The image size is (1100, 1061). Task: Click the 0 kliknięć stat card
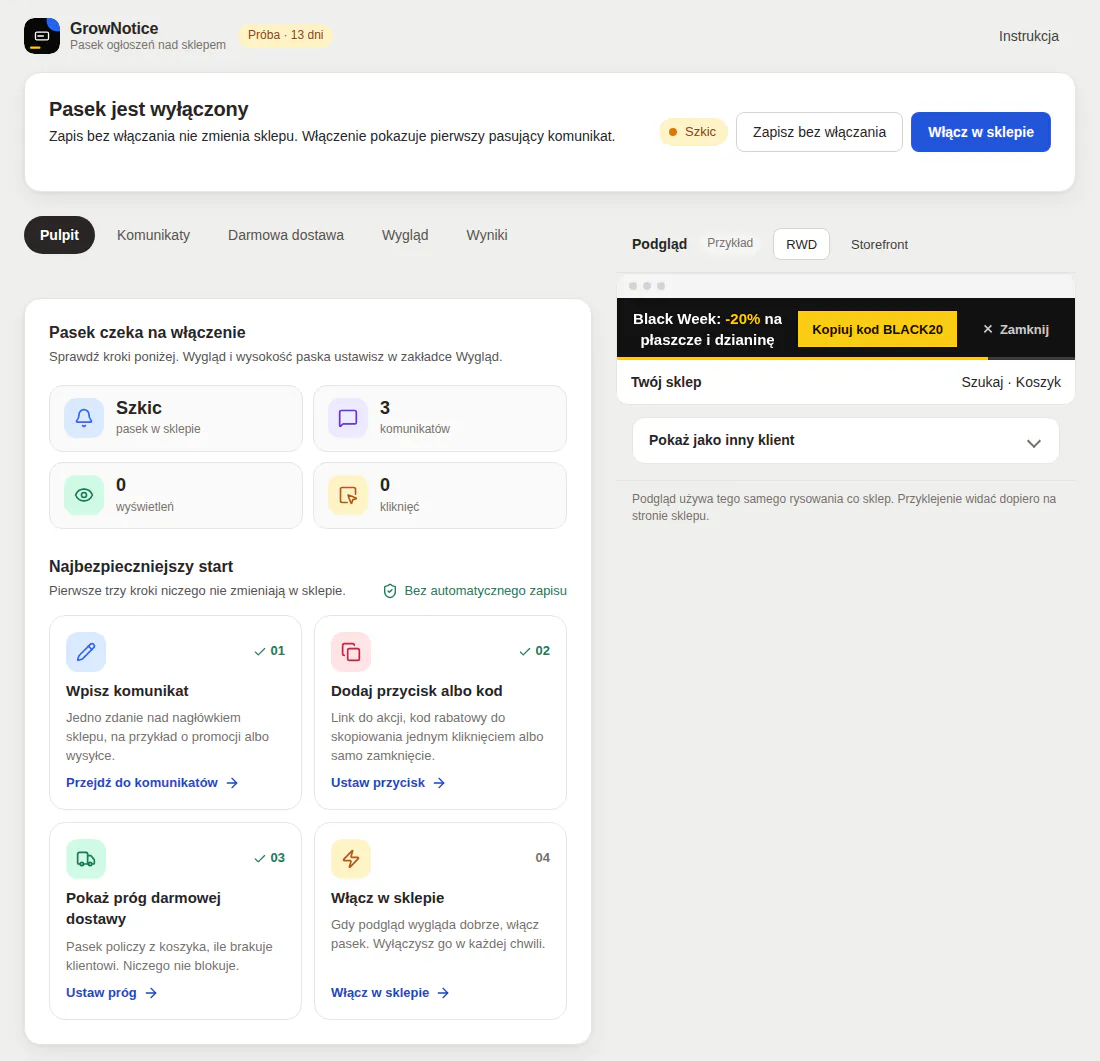440,495
